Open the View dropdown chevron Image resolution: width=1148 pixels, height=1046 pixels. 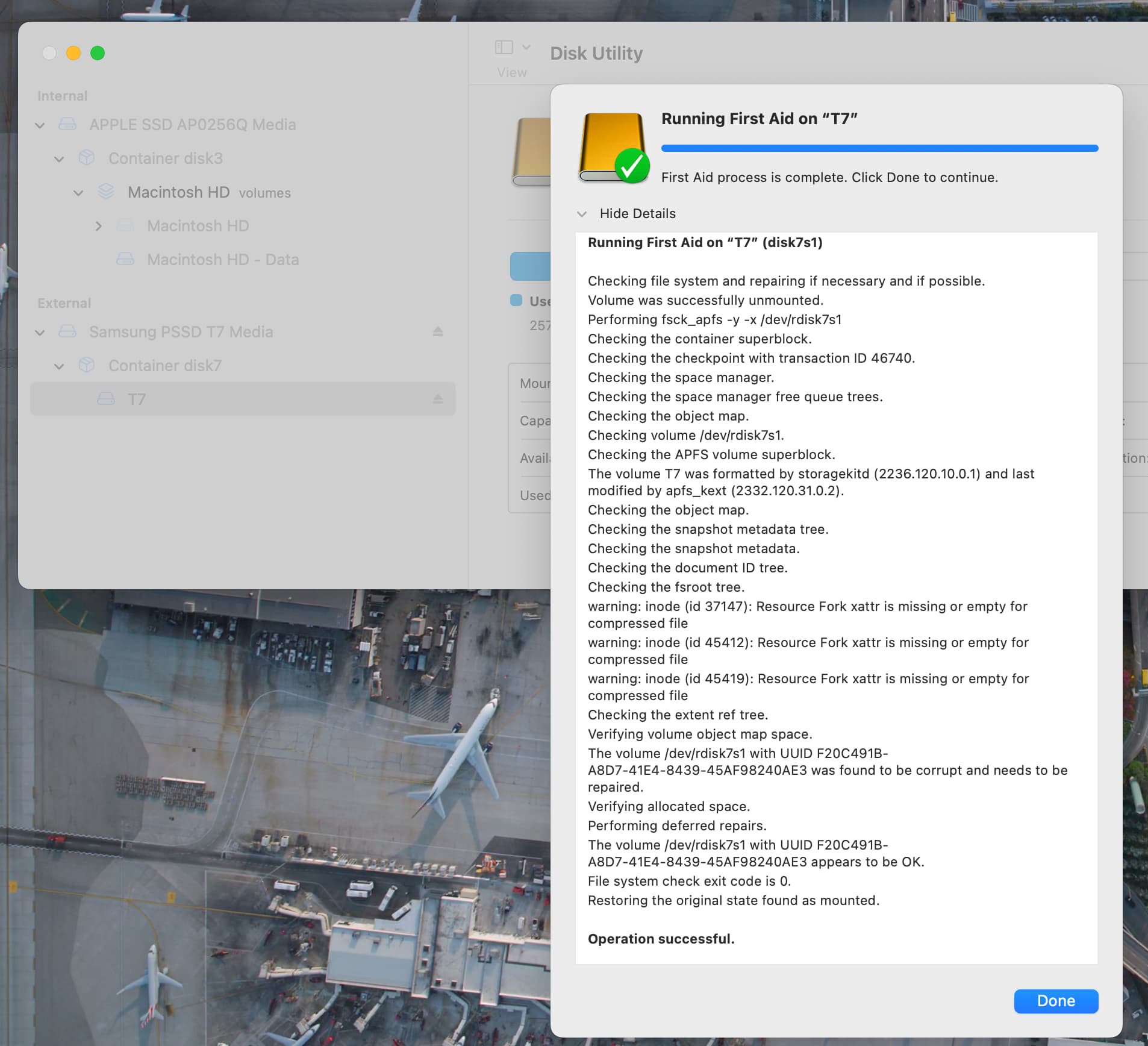pos(526,47)
